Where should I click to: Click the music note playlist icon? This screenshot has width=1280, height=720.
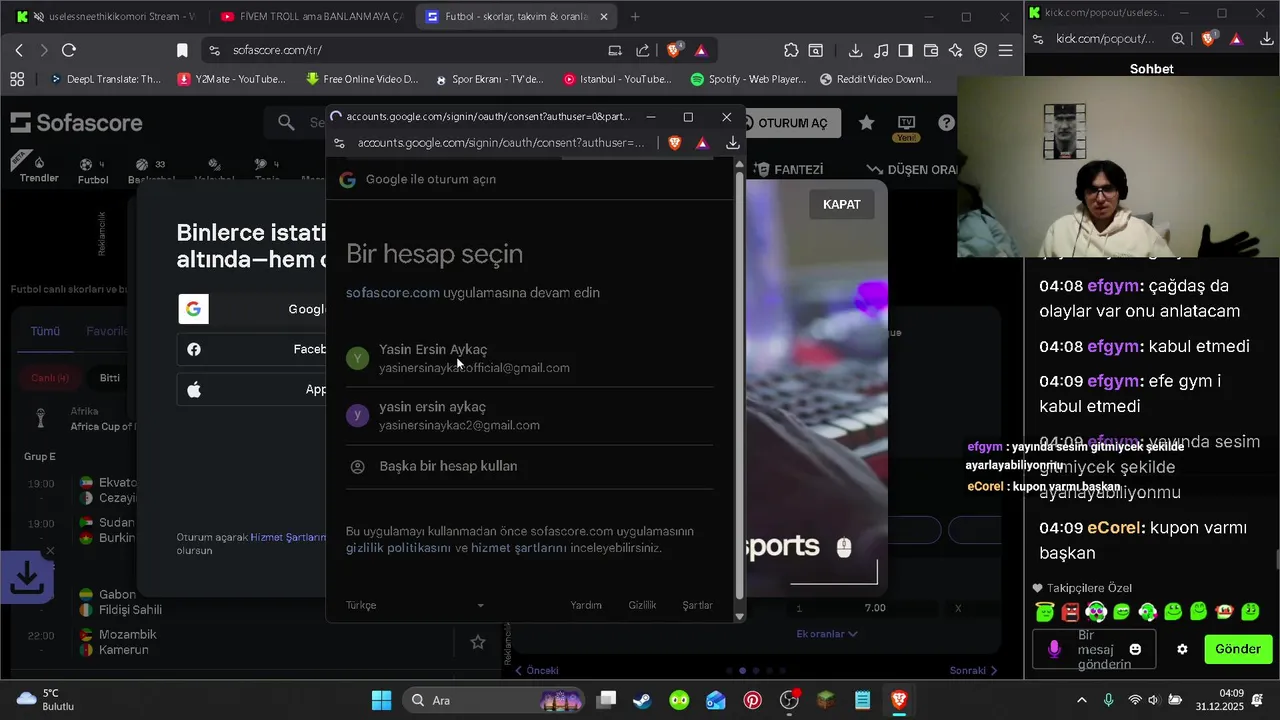pos(881,50)
